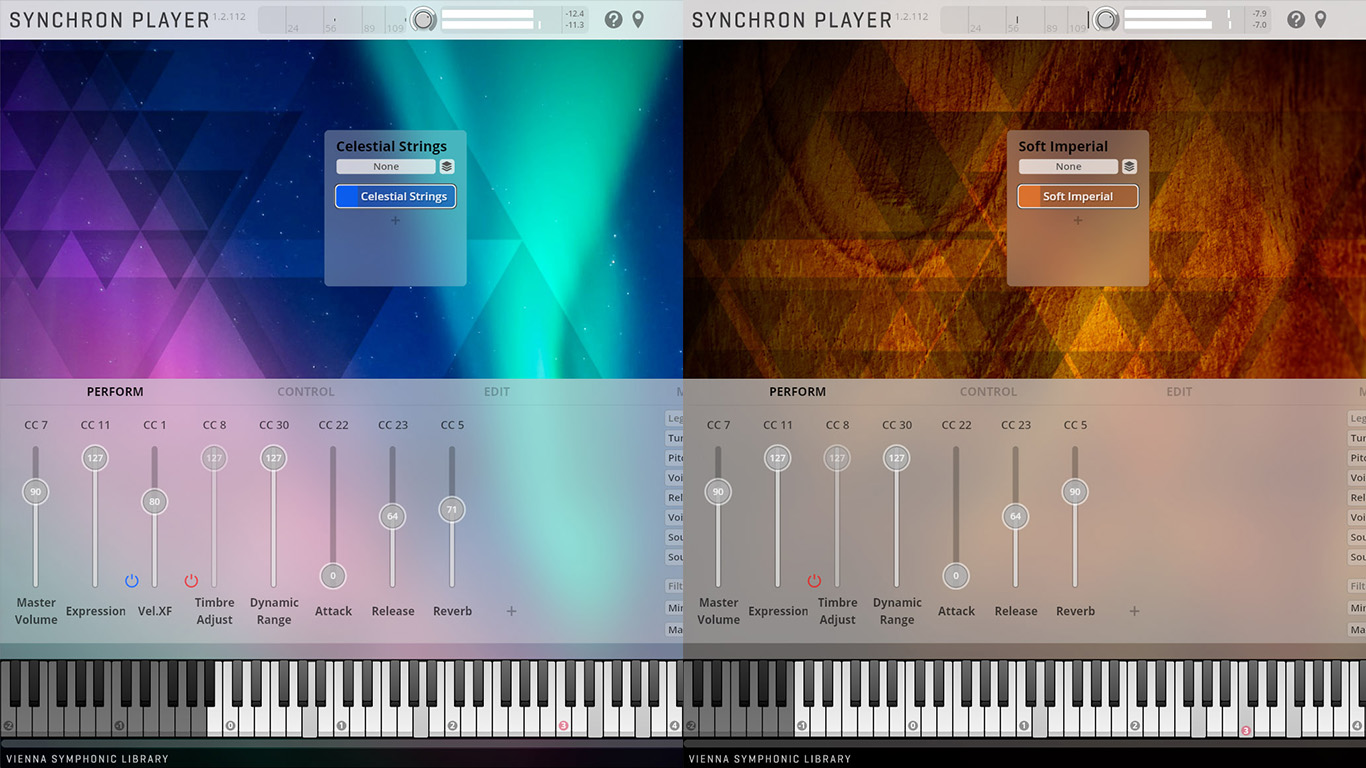The width and height of the screenshot is (1366, 768).
Task: Switch to the CONTROL tab in the right player
Action: tap(988, 392)
